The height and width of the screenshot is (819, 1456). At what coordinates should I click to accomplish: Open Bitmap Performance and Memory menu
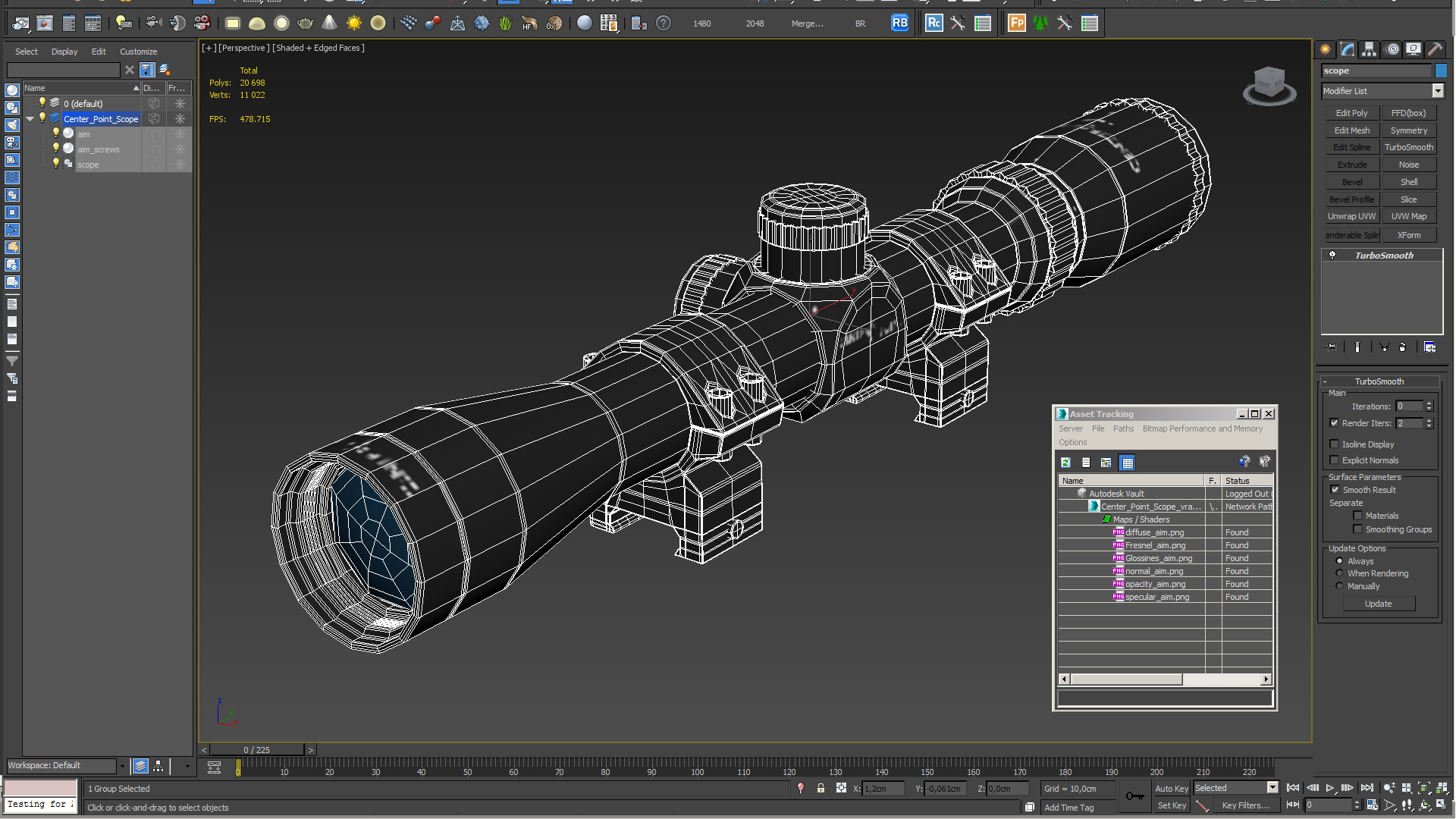1202,428
